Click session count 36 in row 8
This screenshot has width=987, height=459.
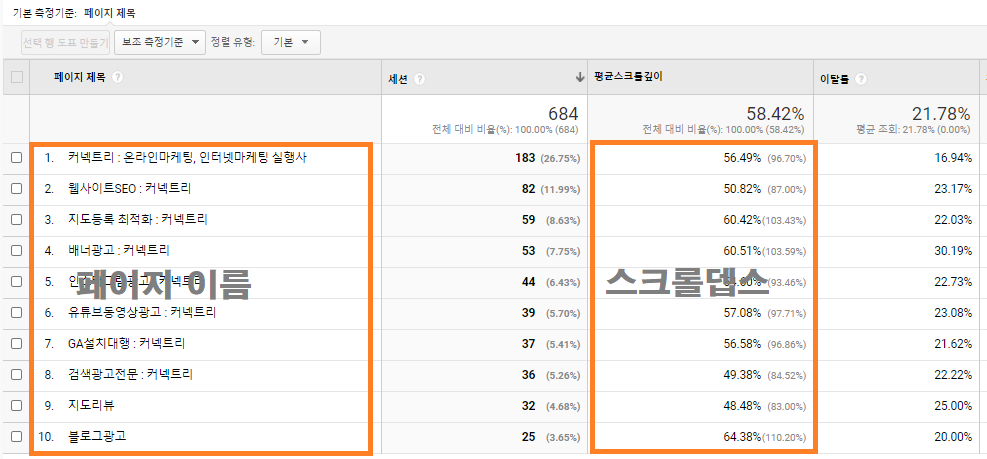[x=528, y=375]
